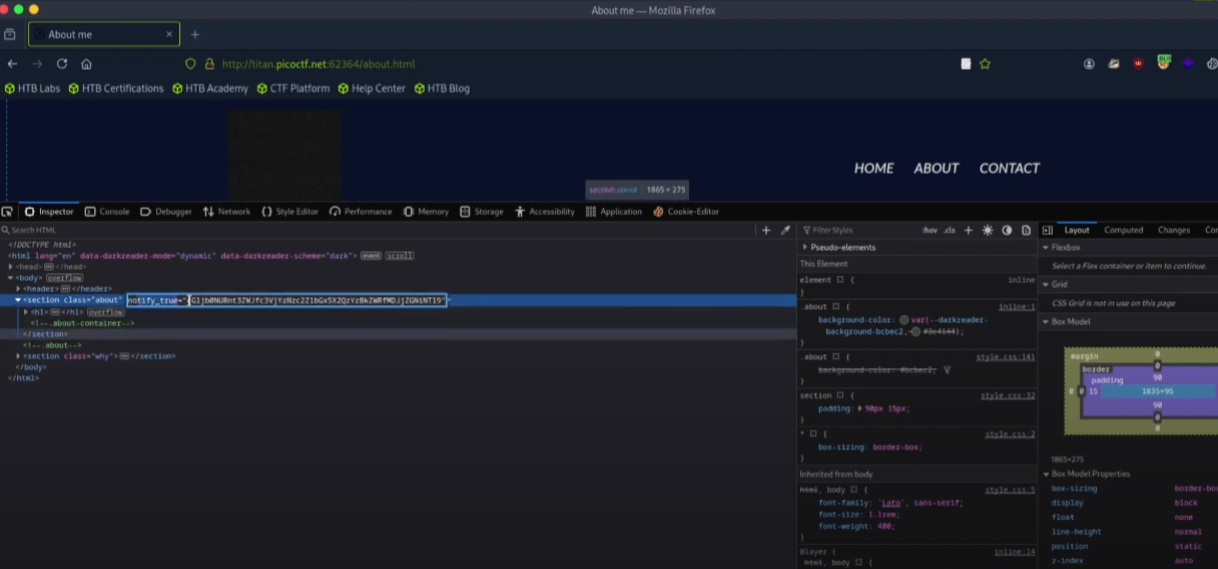Open the style.css:5 source link

1010,490
